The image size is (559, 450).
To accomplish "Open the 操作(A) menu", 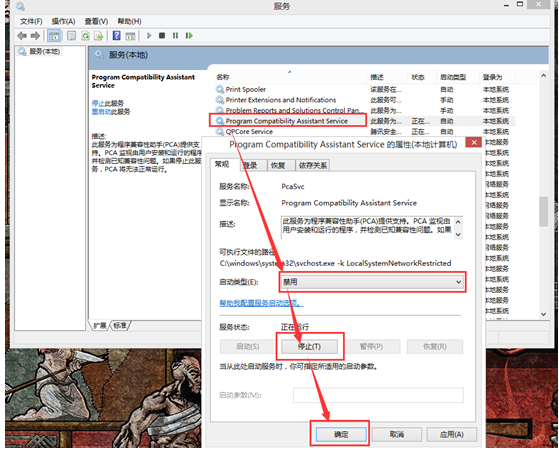I will [x=63, y=21].
